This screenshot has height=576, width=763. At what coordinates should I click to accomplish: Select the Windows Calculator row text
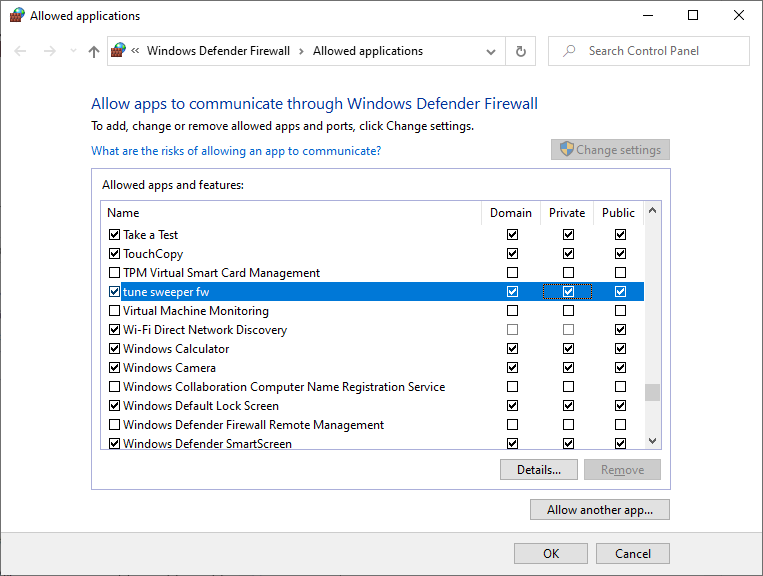(x=176, y=349)
